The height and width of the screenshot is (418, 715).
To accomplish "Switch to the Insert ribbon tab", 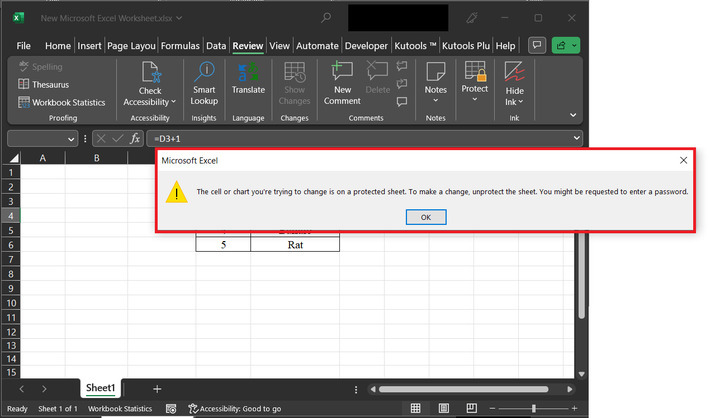I will tap(89, 46).
